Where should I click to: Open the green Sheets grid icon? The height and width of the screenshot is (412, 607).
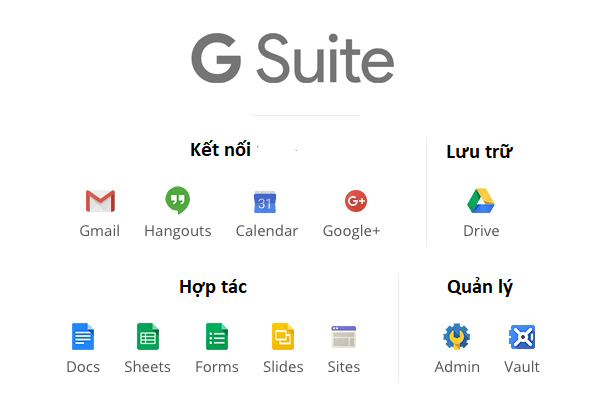[148, 336]
